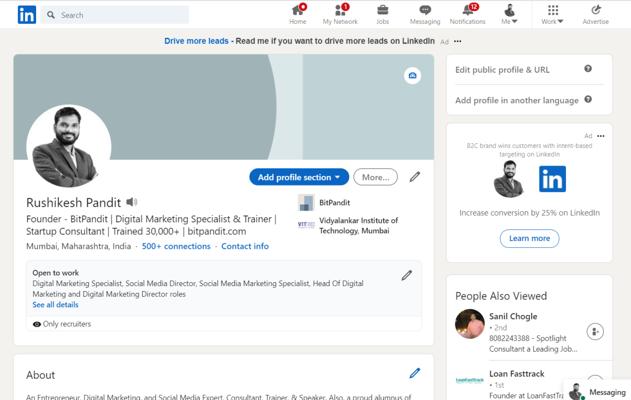This screenshot has height=400, width=631.
Task: Edit profile intro pencil icon
Action: pos(415,177)
